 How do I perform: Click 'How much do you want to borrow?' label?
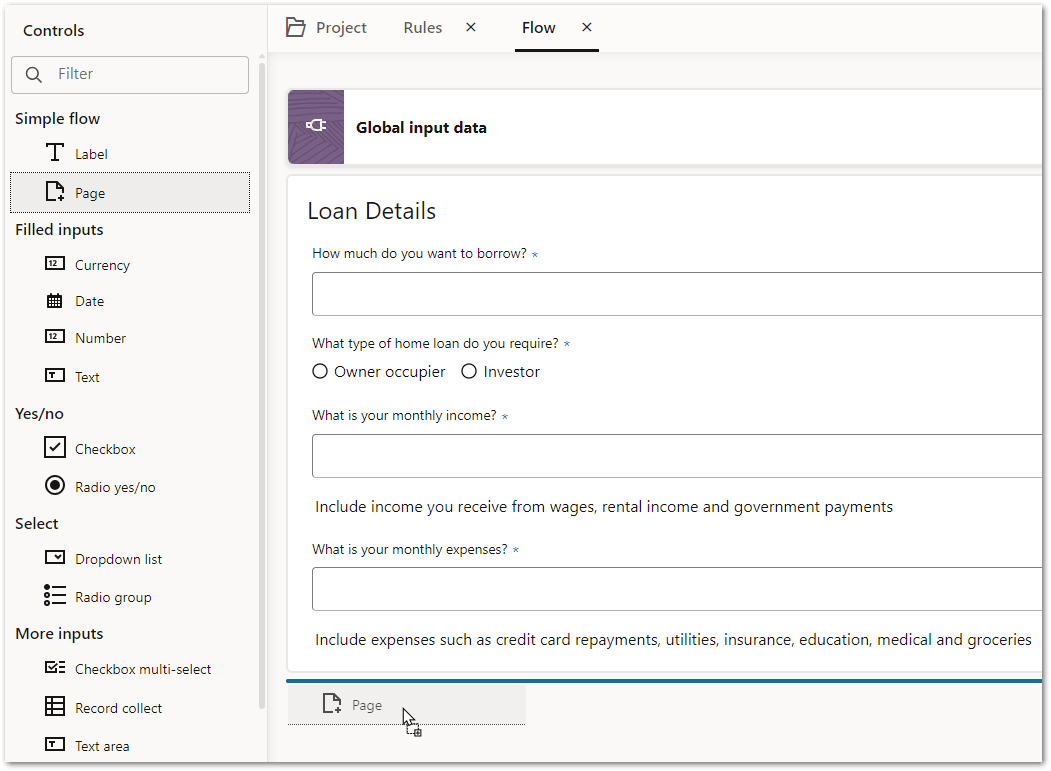pos(420,253)
